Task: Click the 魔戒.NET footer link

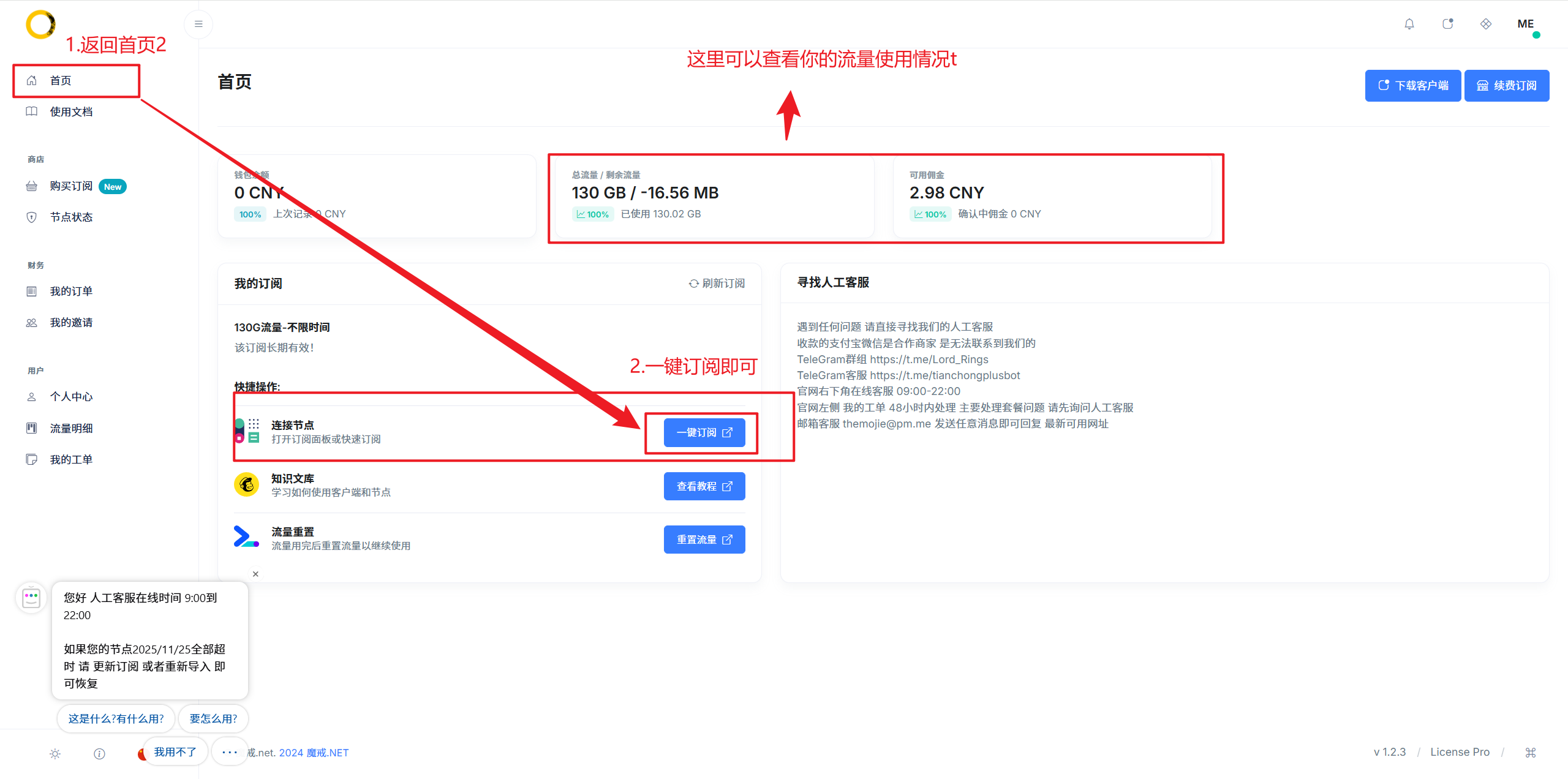Action: point(327,753)
